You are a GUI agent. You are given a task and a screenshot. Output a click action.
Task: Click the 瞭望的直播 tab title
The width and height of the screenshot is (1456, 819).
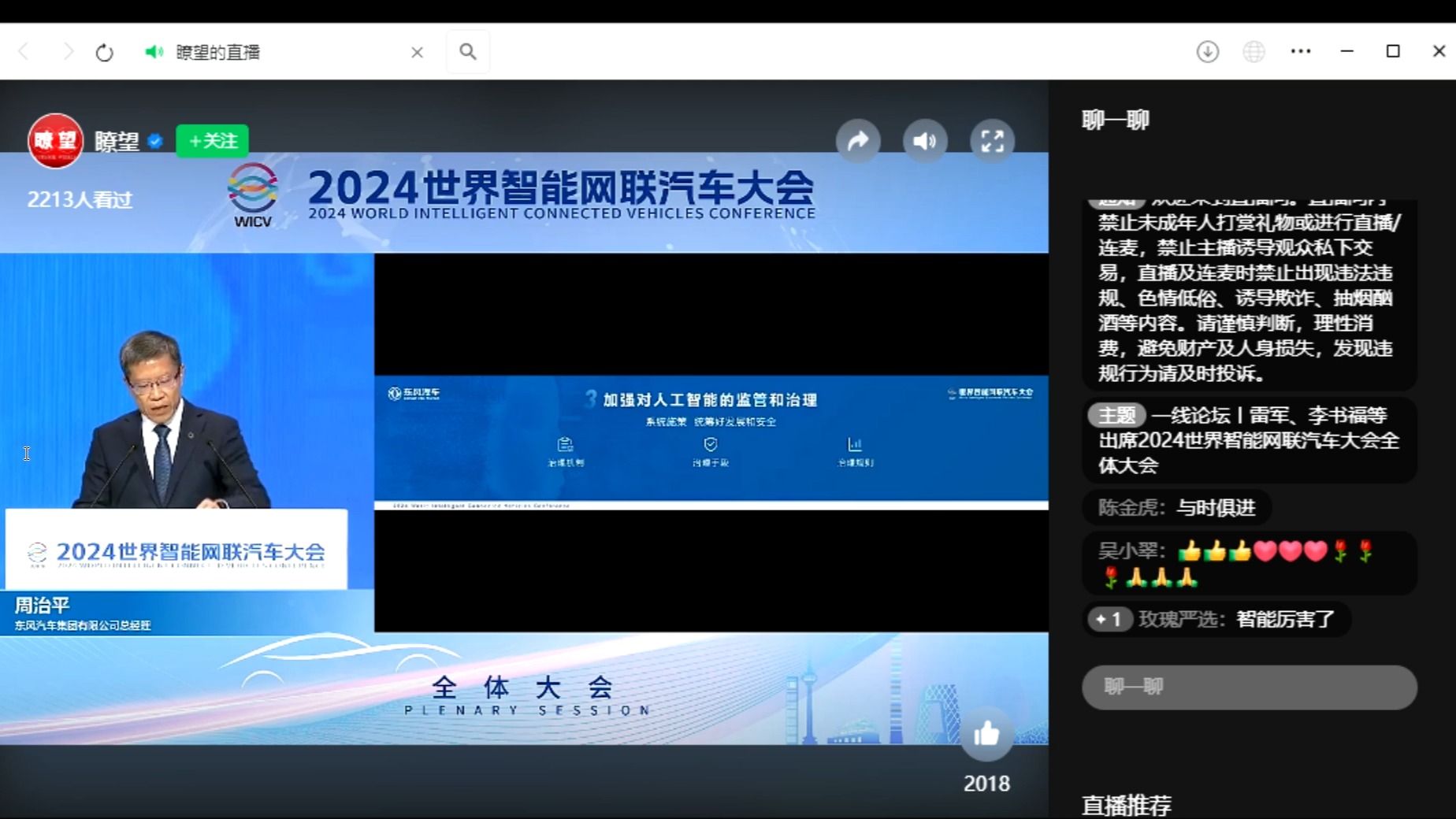point(218,52)
